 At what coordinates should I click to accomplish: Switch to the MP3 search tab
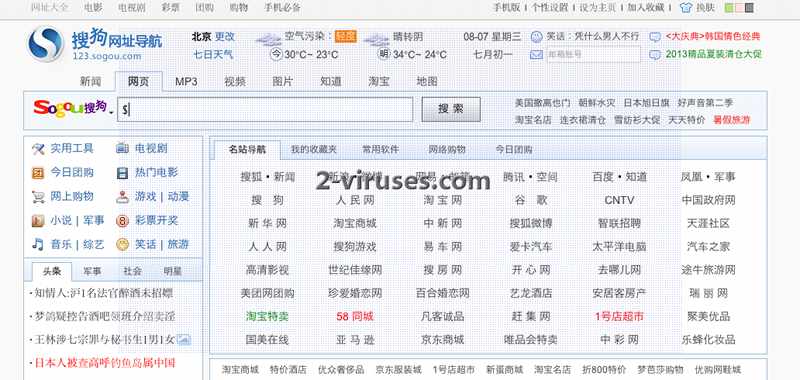186,81
